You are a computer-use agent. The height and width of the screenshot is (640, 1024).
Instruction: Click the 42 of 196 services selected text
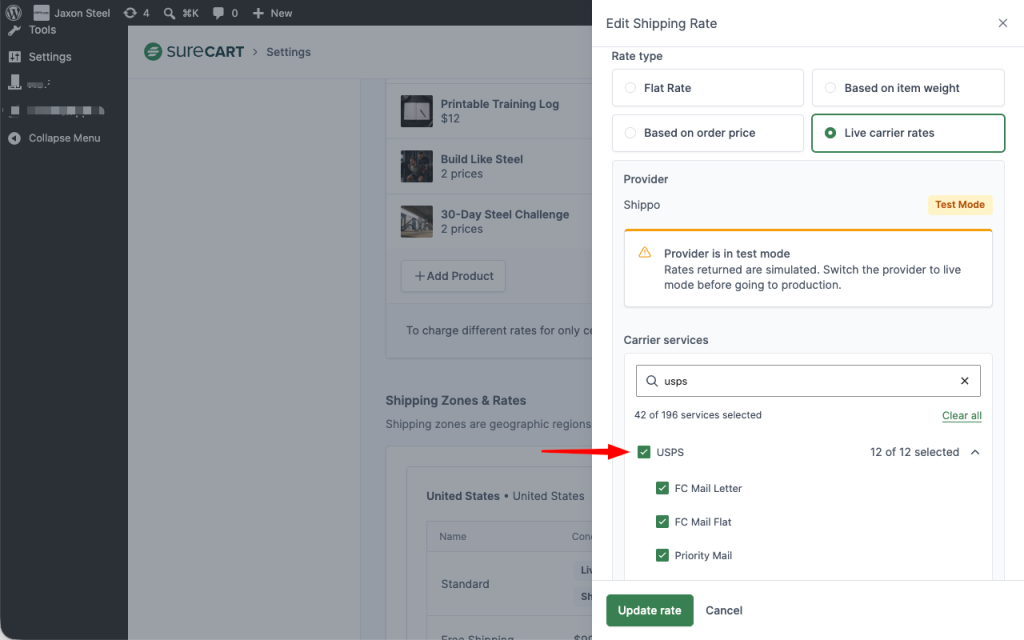(697, 415)
